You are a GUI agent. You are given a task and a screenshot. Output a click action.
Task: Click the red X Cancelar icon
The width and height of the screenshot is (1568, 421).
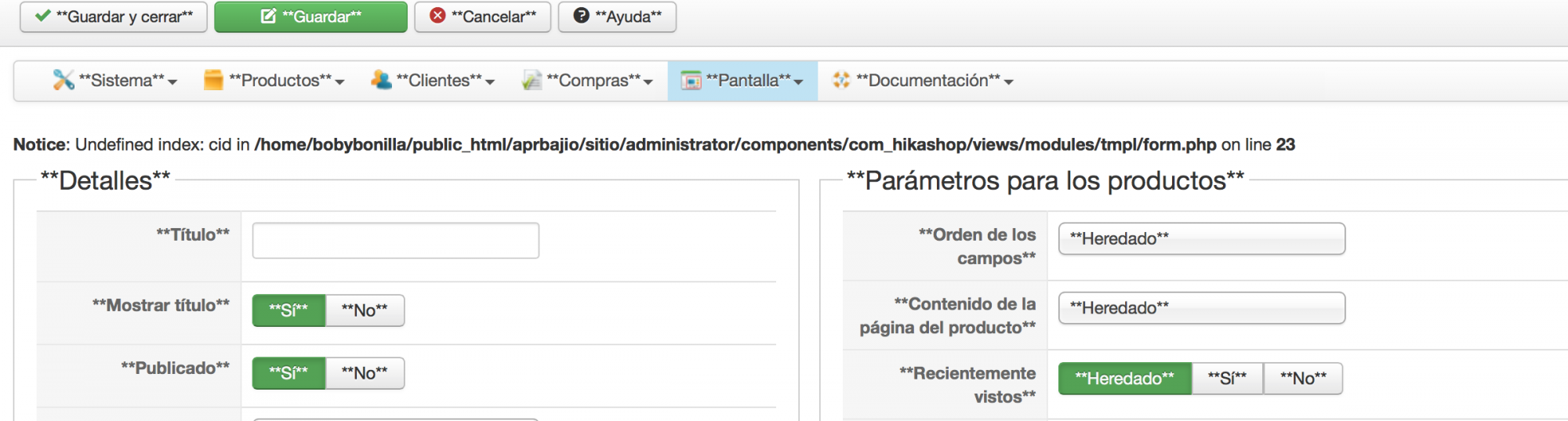click(x=437, y=16)
